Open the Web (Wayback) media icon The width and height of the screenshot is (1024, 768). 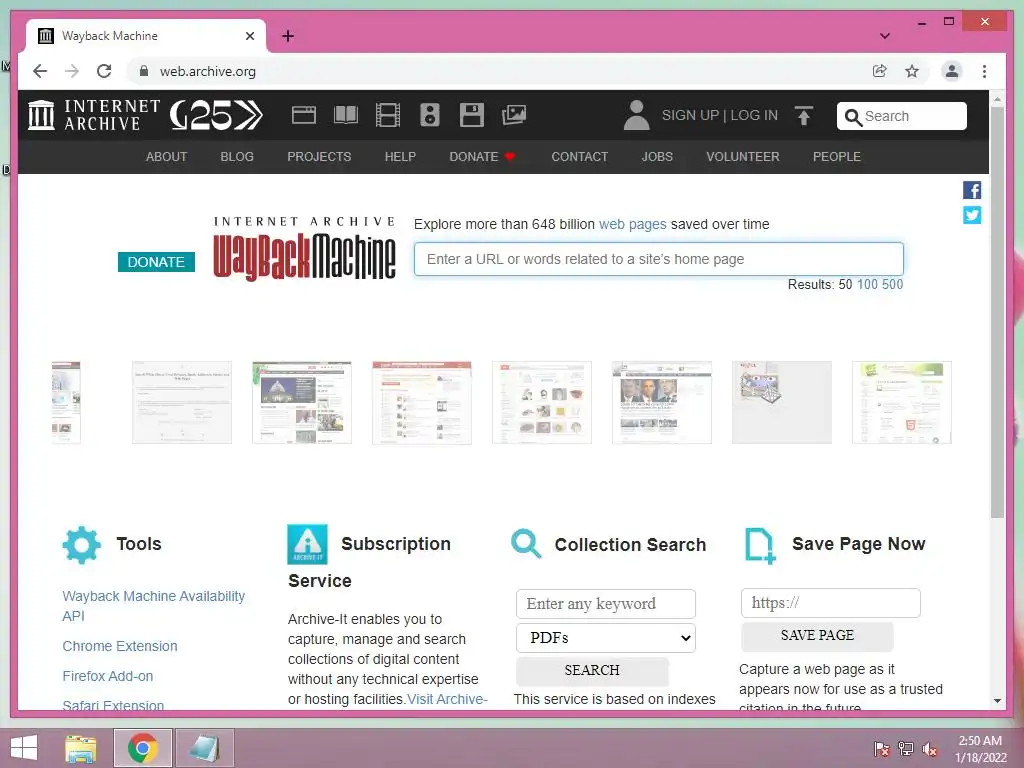[x=304, y=115]
